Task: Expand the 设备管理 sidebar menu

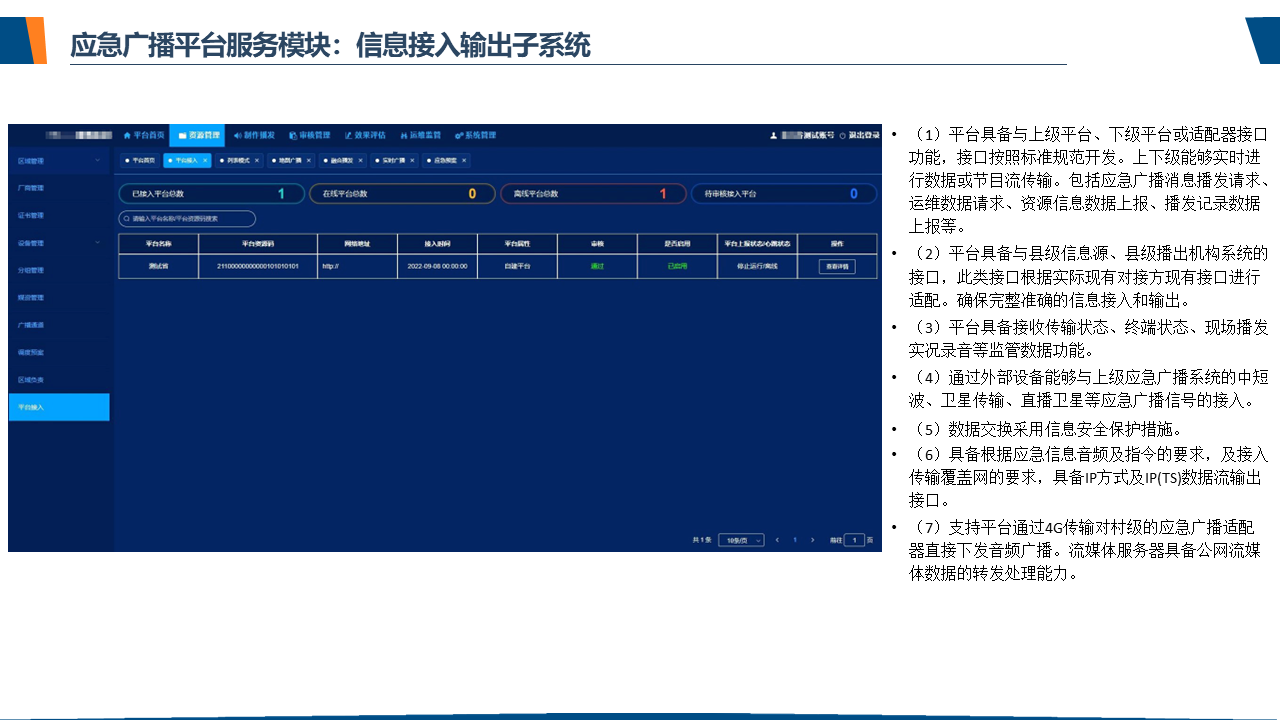Action: 97,242
